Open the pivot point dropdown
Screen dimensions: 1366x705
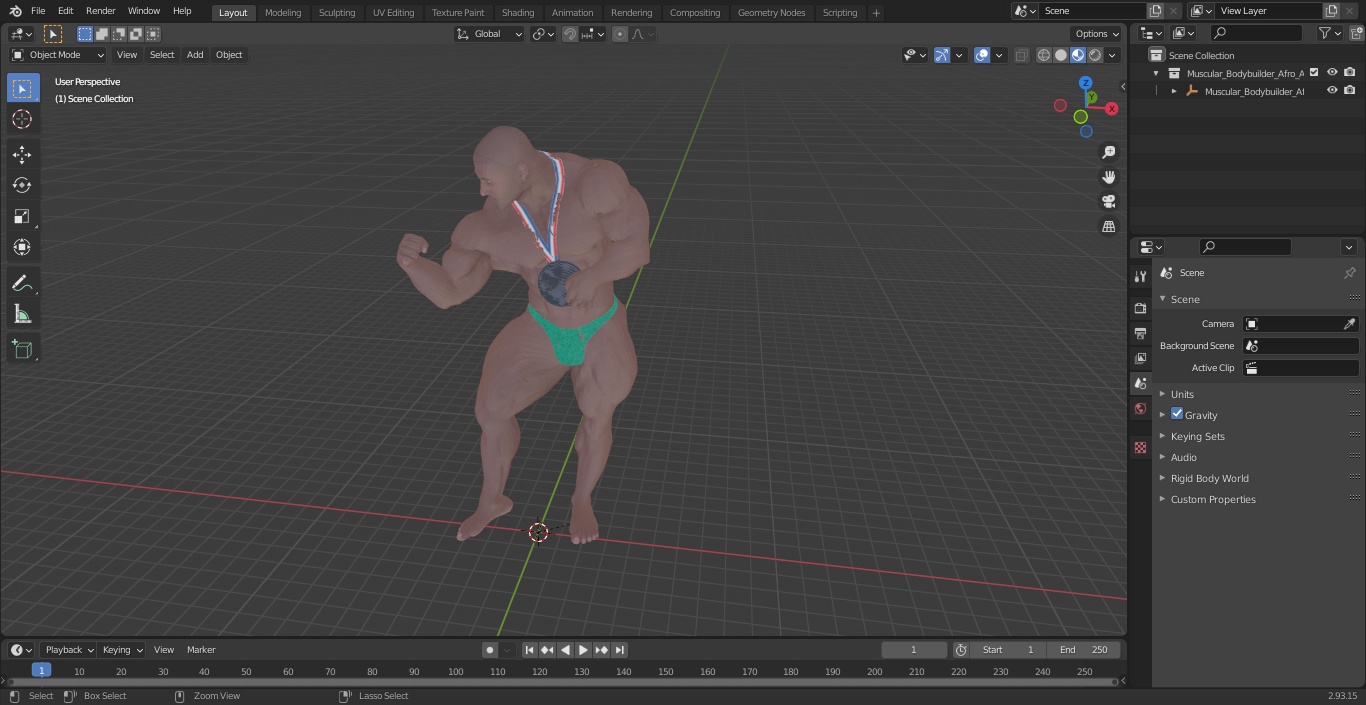[543, 34]
